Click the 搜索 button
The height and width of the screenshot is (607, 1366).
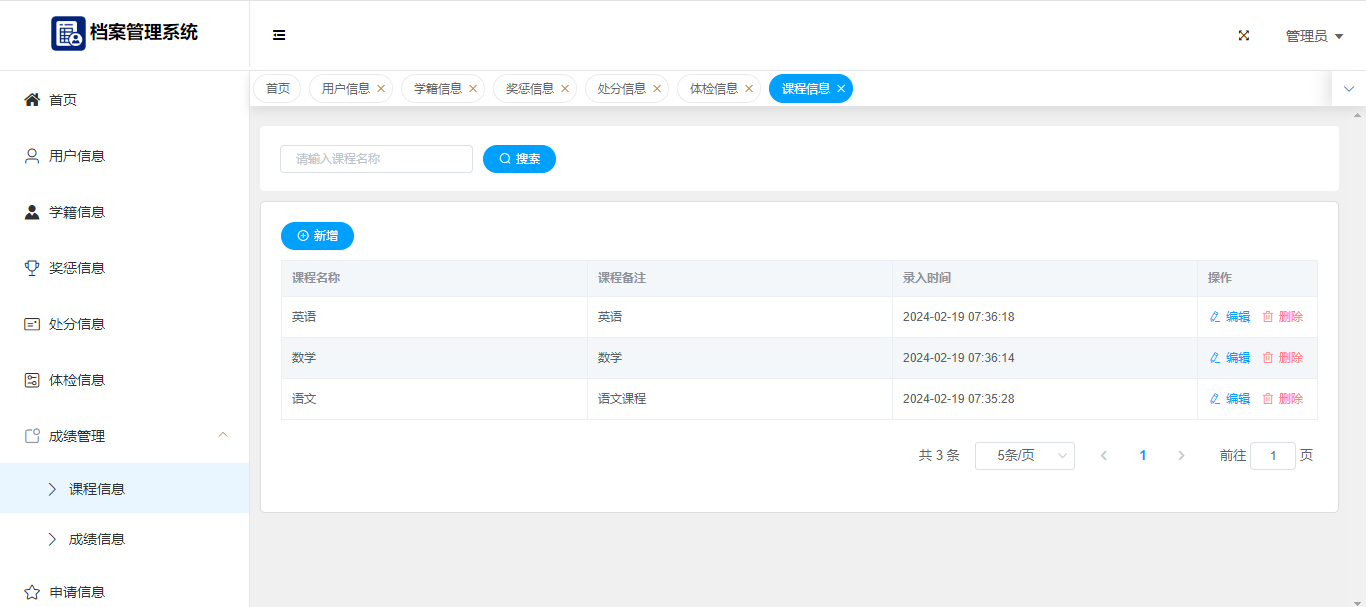coord(519,159)
